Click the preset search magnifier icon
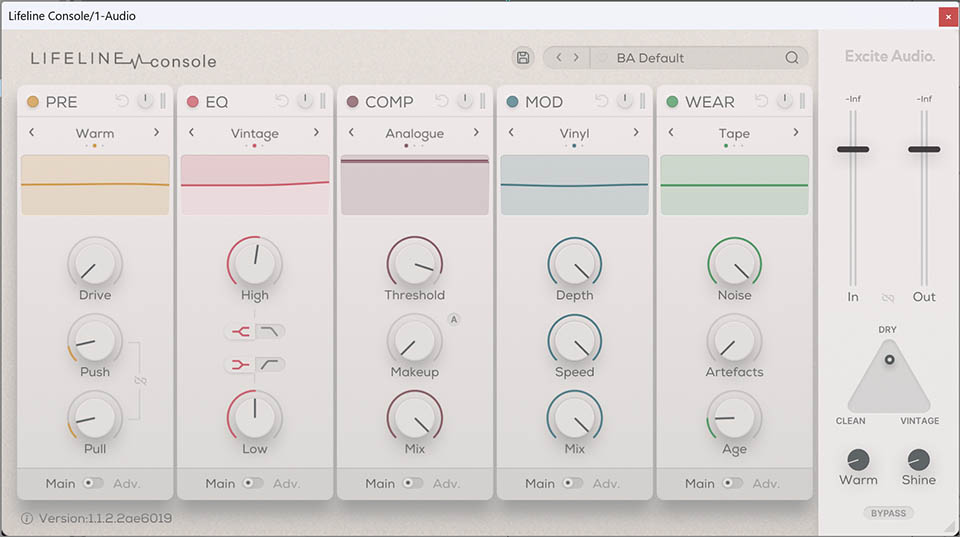The image size is (960, 537). 792,58
